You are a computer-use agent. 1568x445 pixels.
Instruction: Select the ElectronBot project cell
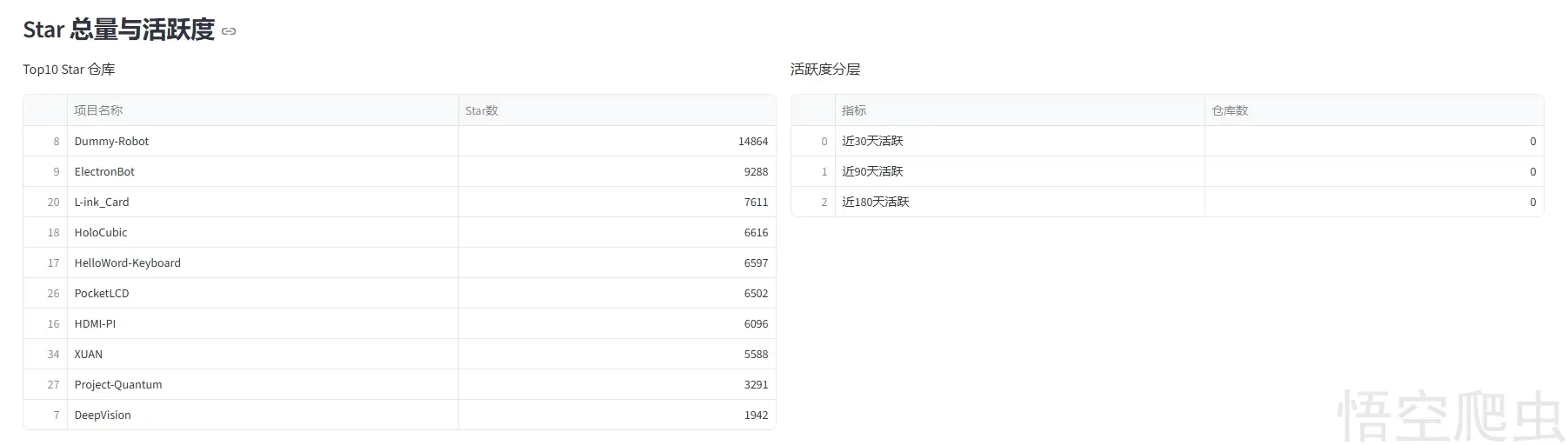pyautogui.click(x=104, y=171)
